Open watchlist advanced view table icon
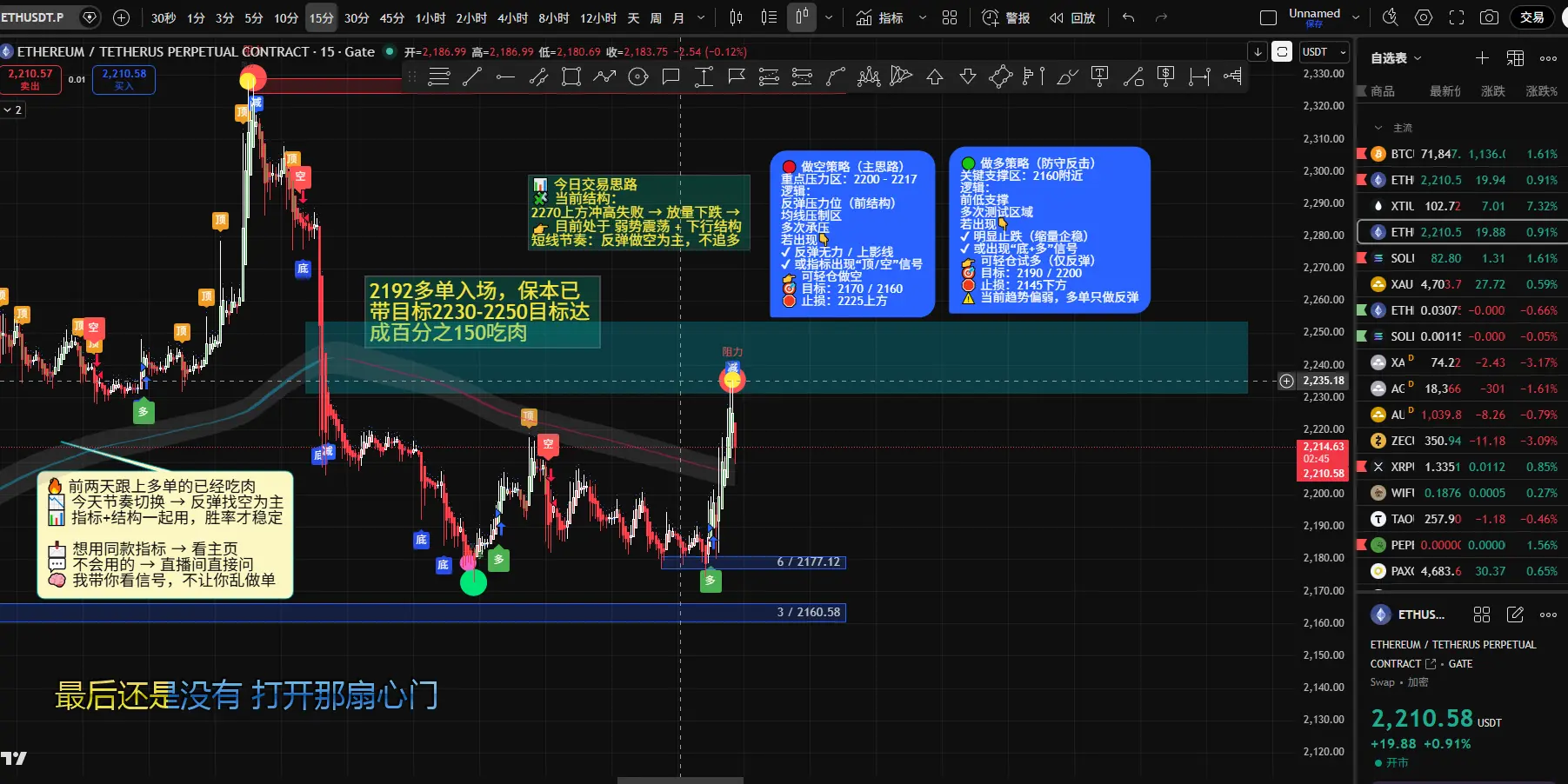Image resolution: width=1568 pixels, height=784 pixels. click(1515, 58)
